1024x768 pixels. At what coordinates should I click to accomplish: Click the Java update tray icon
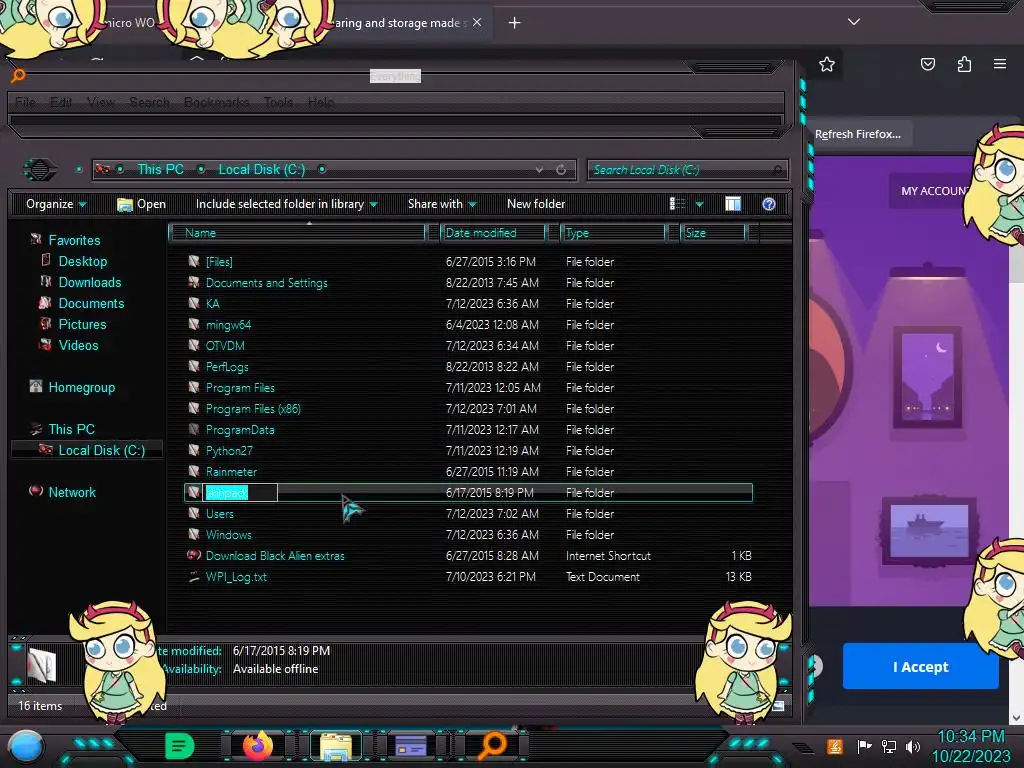tap(835, 746)
